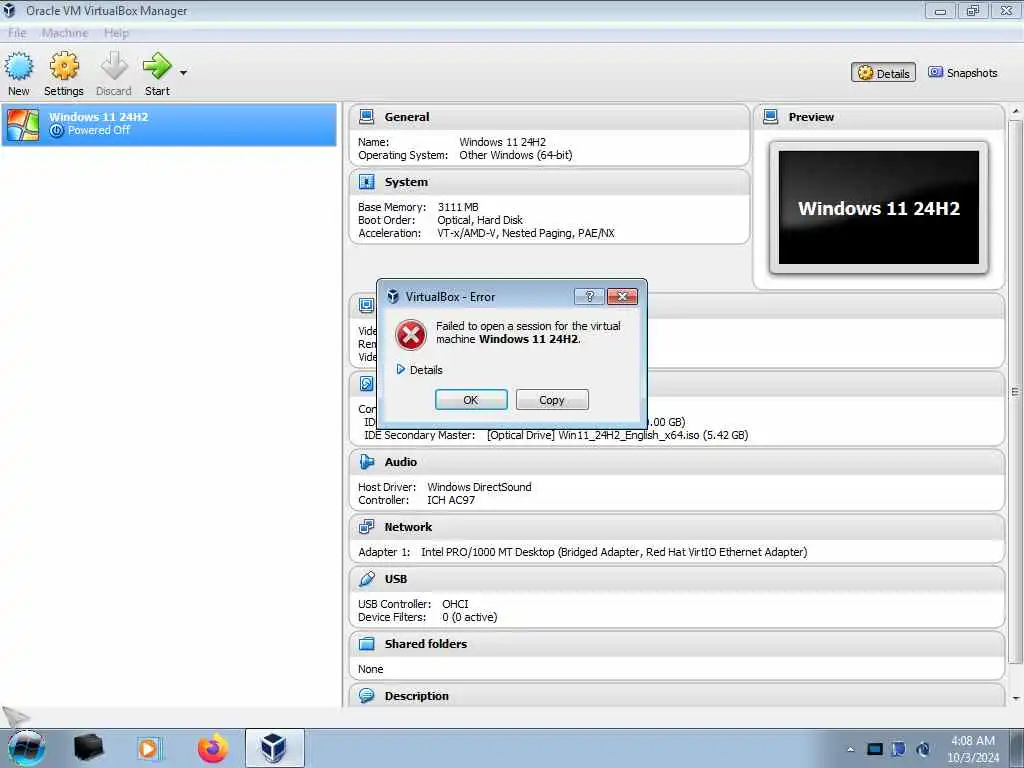Viewport: 1024px width, 768px height.
Task: Click the network tray icon
Action: (x=874, y=749)
